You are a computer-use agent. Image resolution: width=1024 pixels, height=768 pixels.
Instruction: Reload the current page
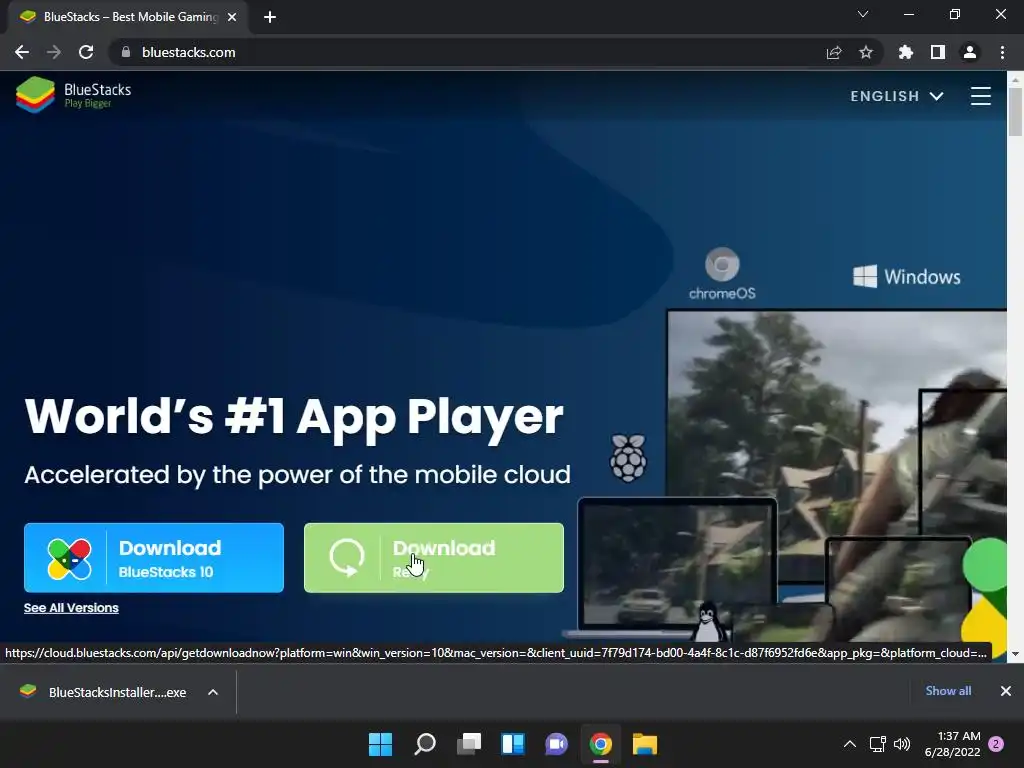[86, 52]
